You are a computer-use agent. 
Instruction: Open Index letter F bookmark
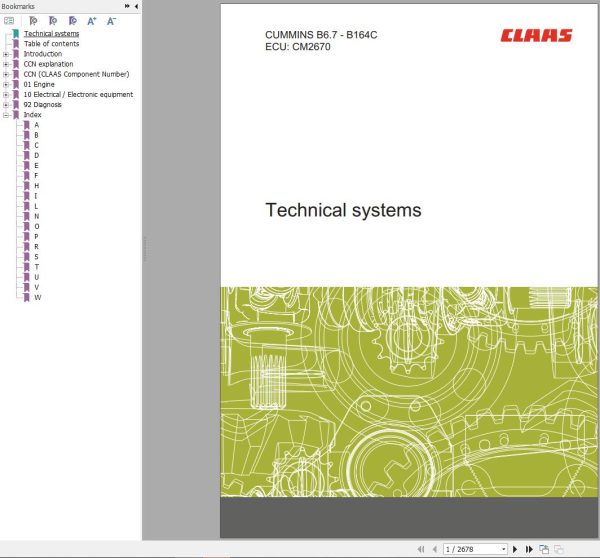(x=36, y=176)
